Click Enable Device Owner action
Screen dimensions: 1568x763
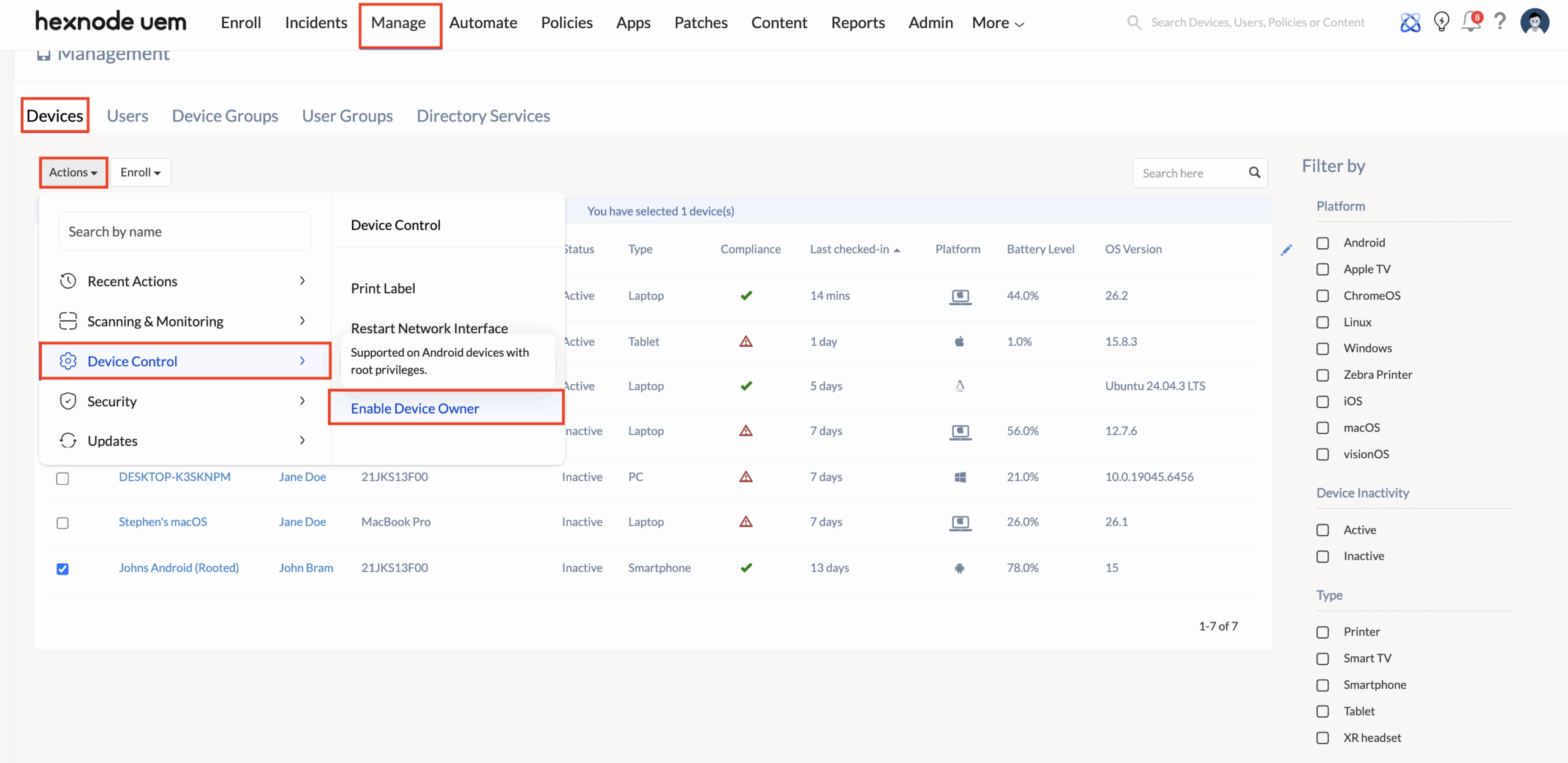click(x=415, y=409)
